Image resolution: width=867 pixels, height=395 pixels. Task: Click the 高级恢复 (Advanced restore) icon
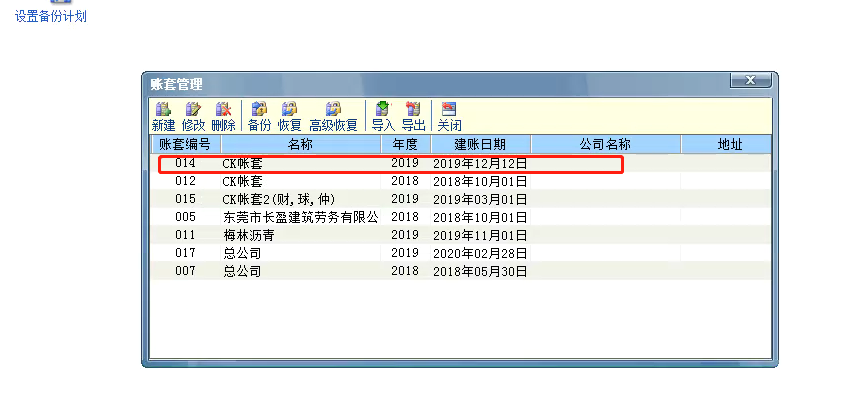(x=333, y=116)
